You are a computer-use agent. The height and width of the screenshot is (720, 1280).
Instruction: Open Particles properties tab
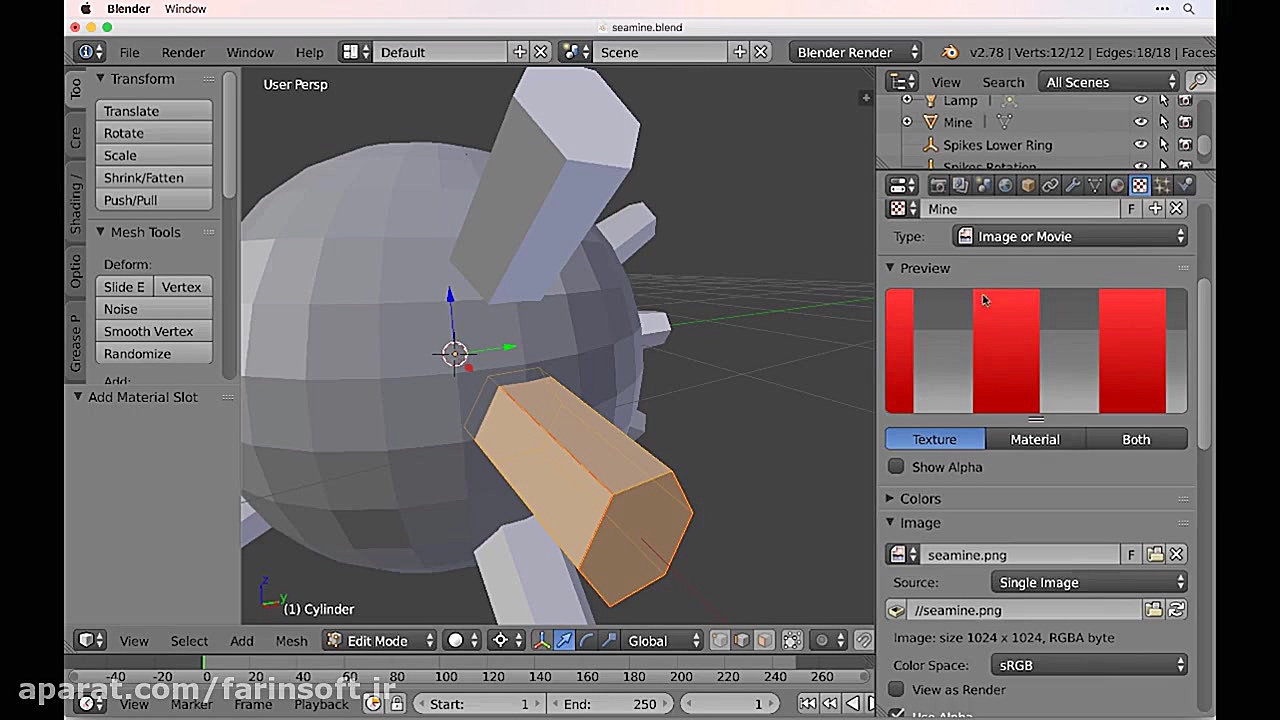click(1162, 185)
